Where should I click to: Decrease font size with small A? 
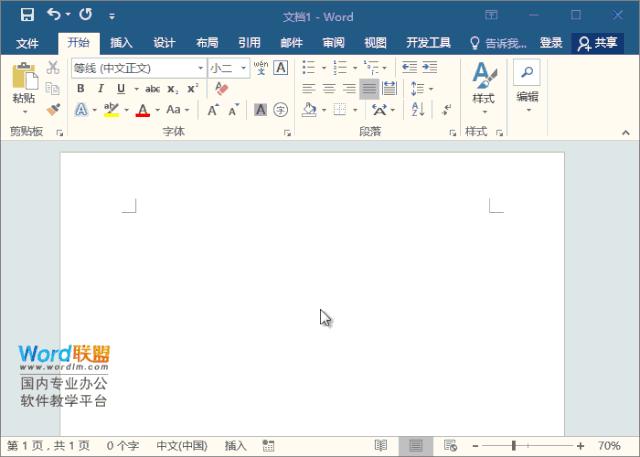pos(233,110)
